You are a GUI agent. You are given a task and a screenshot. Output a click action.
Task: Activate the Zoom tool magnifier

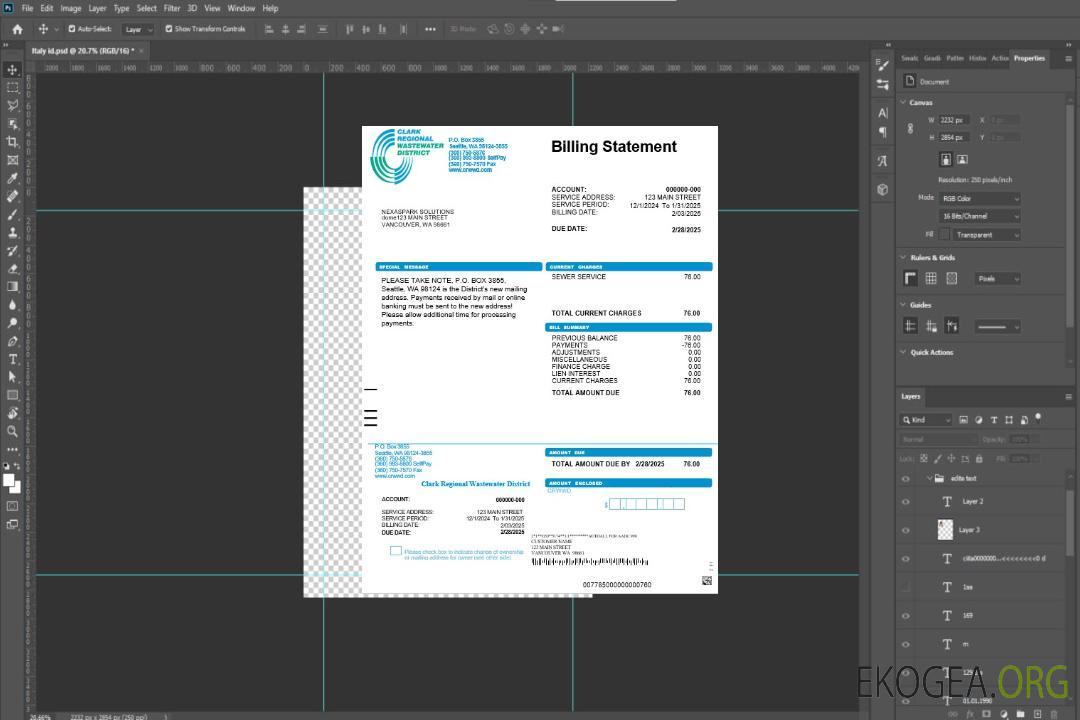(13, 431)
